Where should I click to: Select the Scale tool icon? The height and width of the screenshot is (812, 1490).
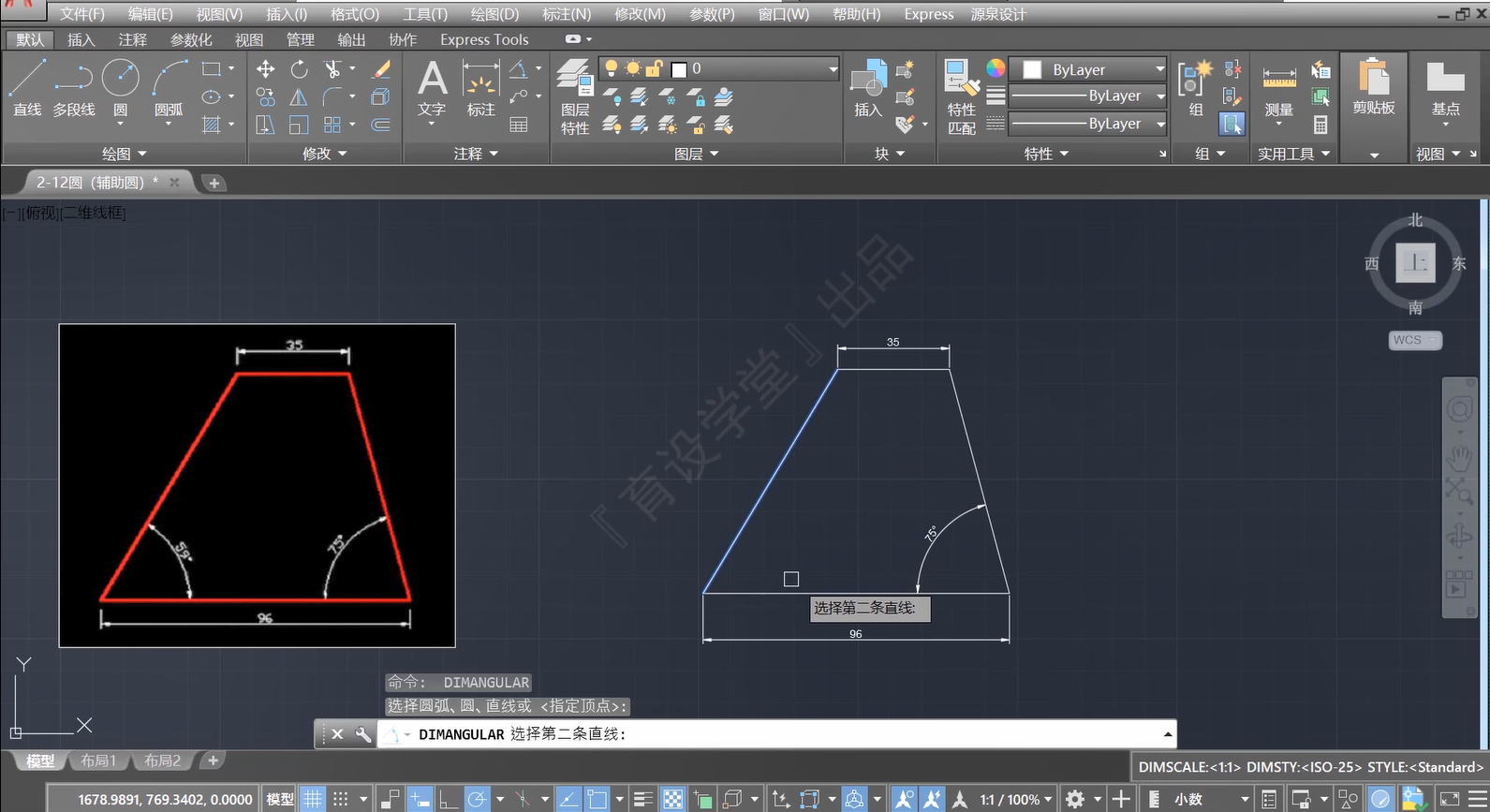click(299, 125)
